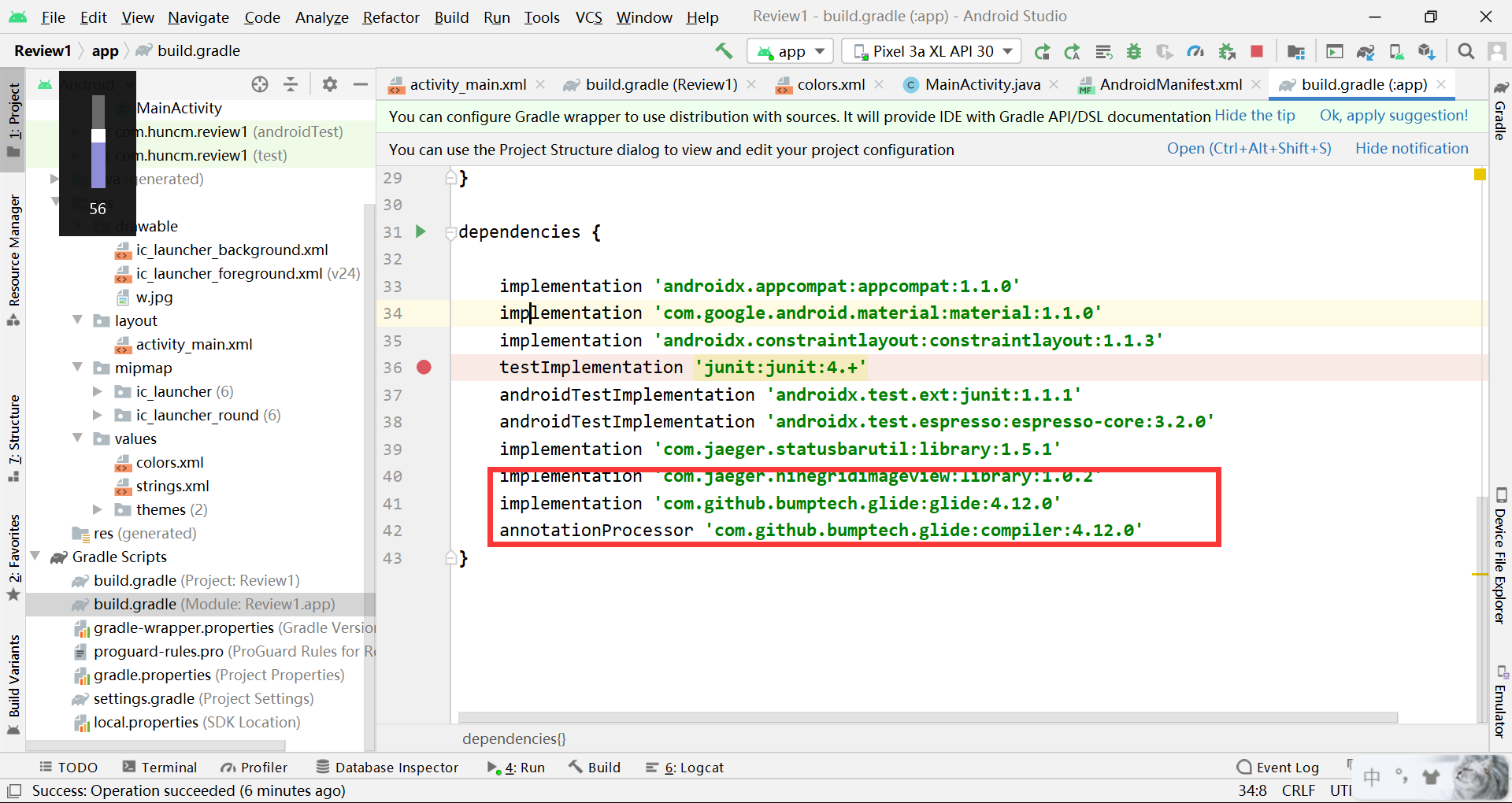
Task: Hide the Project panel with minus icon
Action: (361, 84)
